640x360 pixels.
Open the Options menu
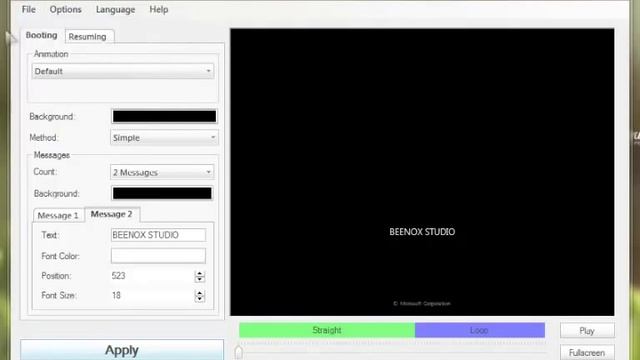(x=65, y=9)
